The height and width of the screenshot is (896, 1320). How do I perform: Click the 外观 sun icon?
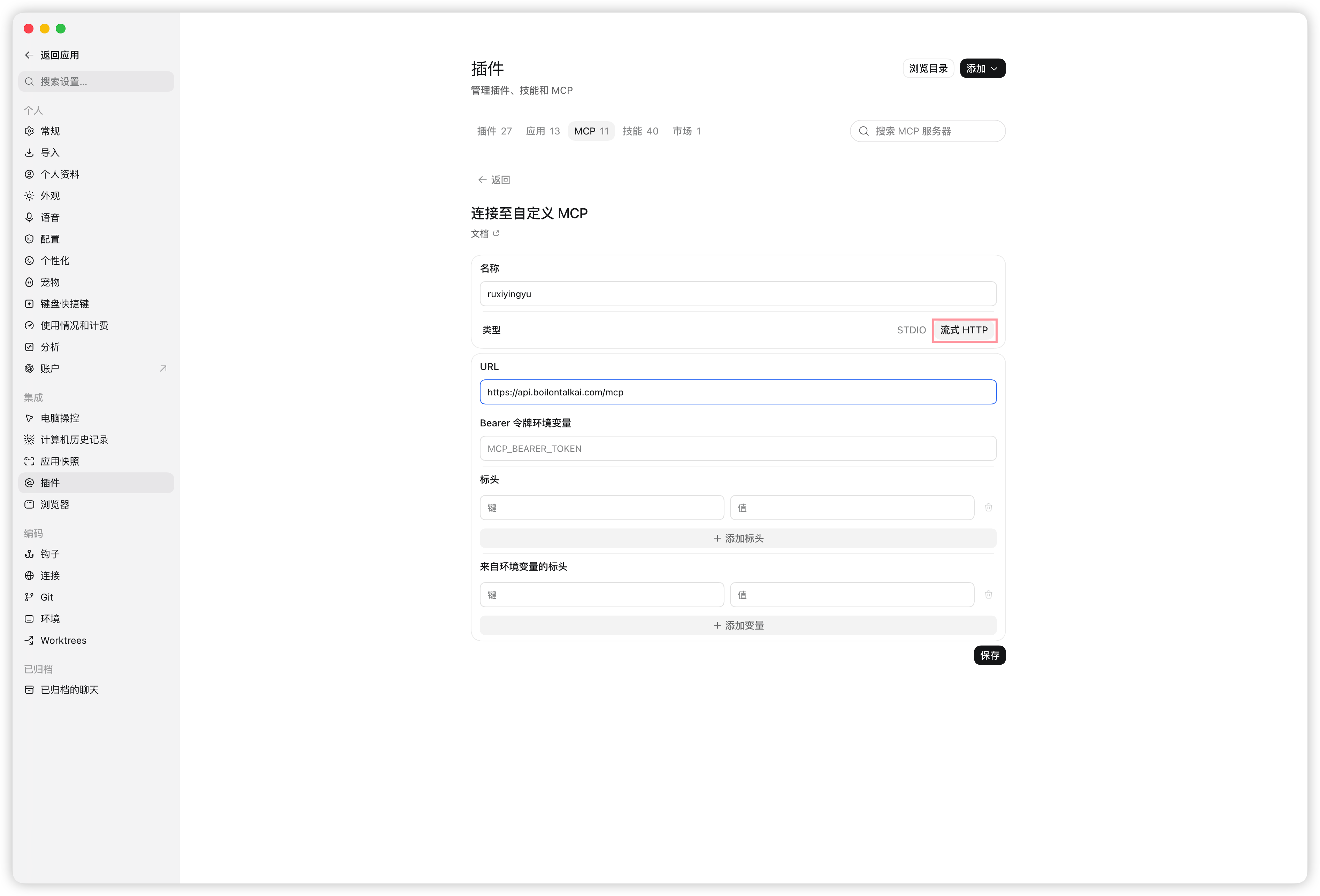29,196
